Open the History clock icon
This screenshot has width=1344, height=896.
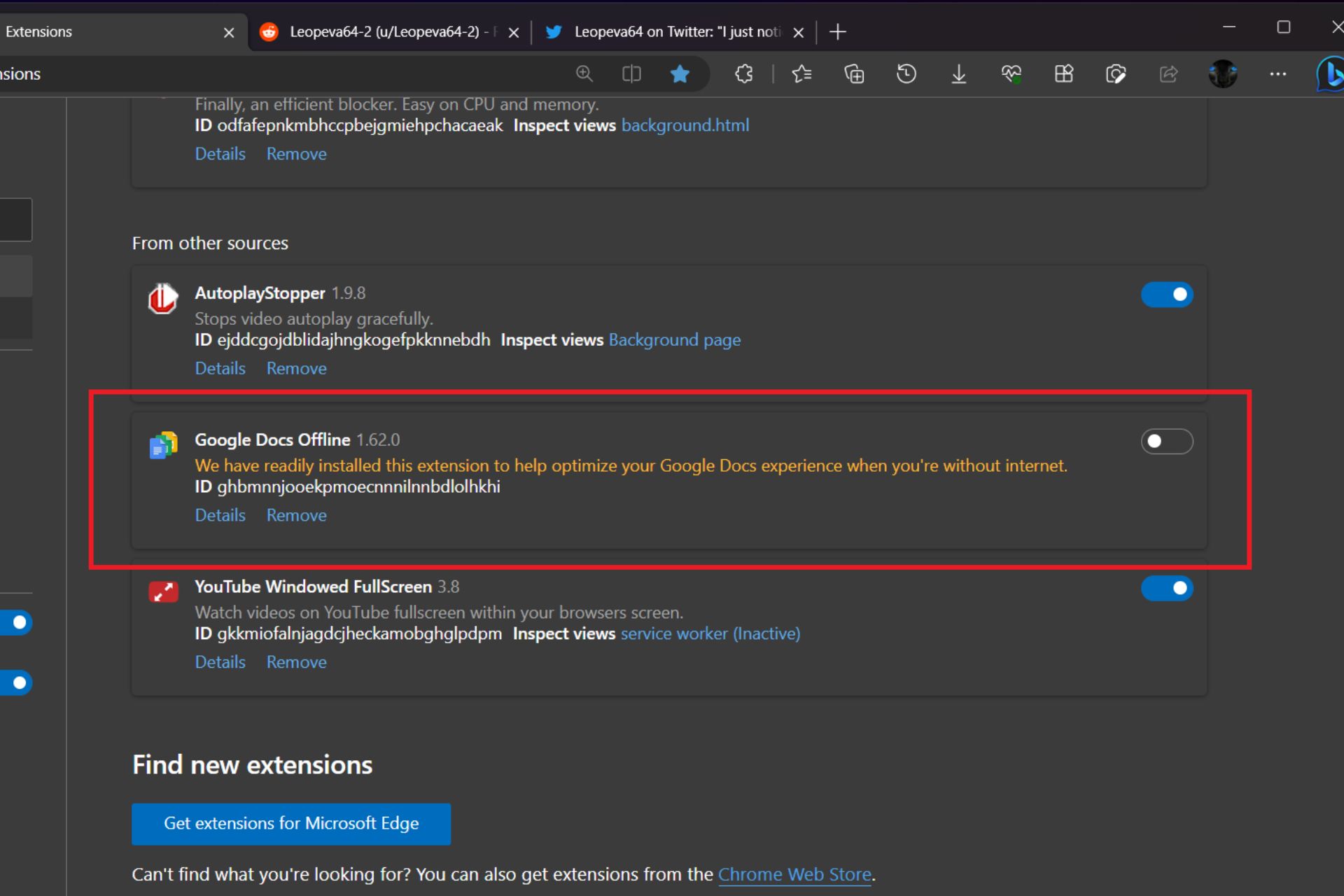pyautogui.click(x=906, y=73)
